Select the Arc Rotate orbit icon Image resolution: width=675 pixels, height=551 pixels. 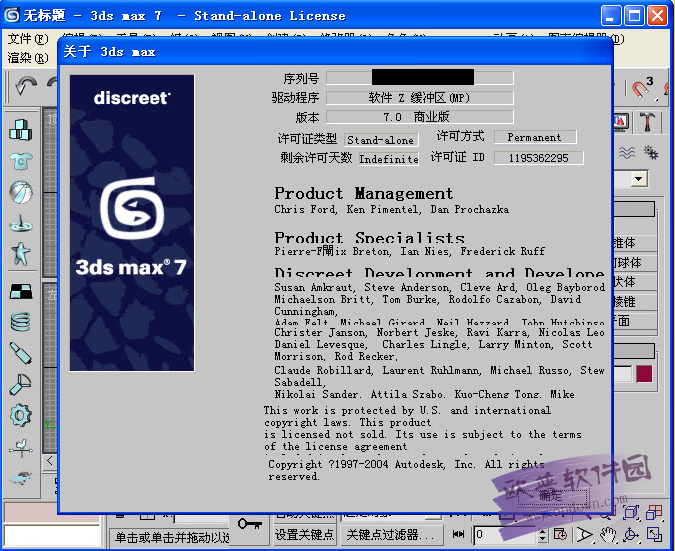(631, 535)
